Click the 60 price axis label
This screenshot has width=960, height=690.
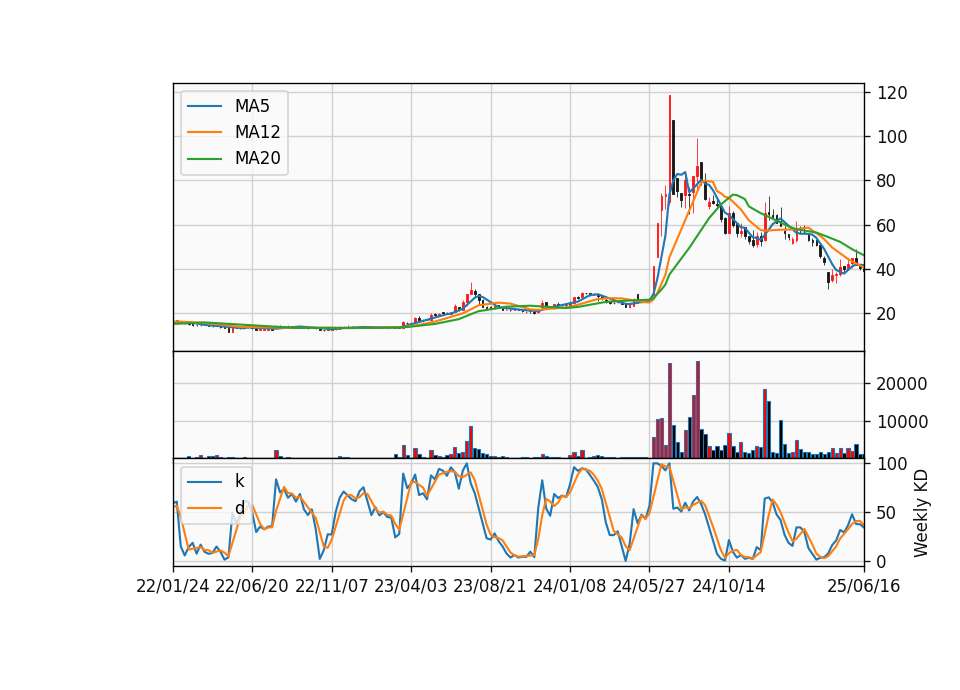(x=887, y=226)
